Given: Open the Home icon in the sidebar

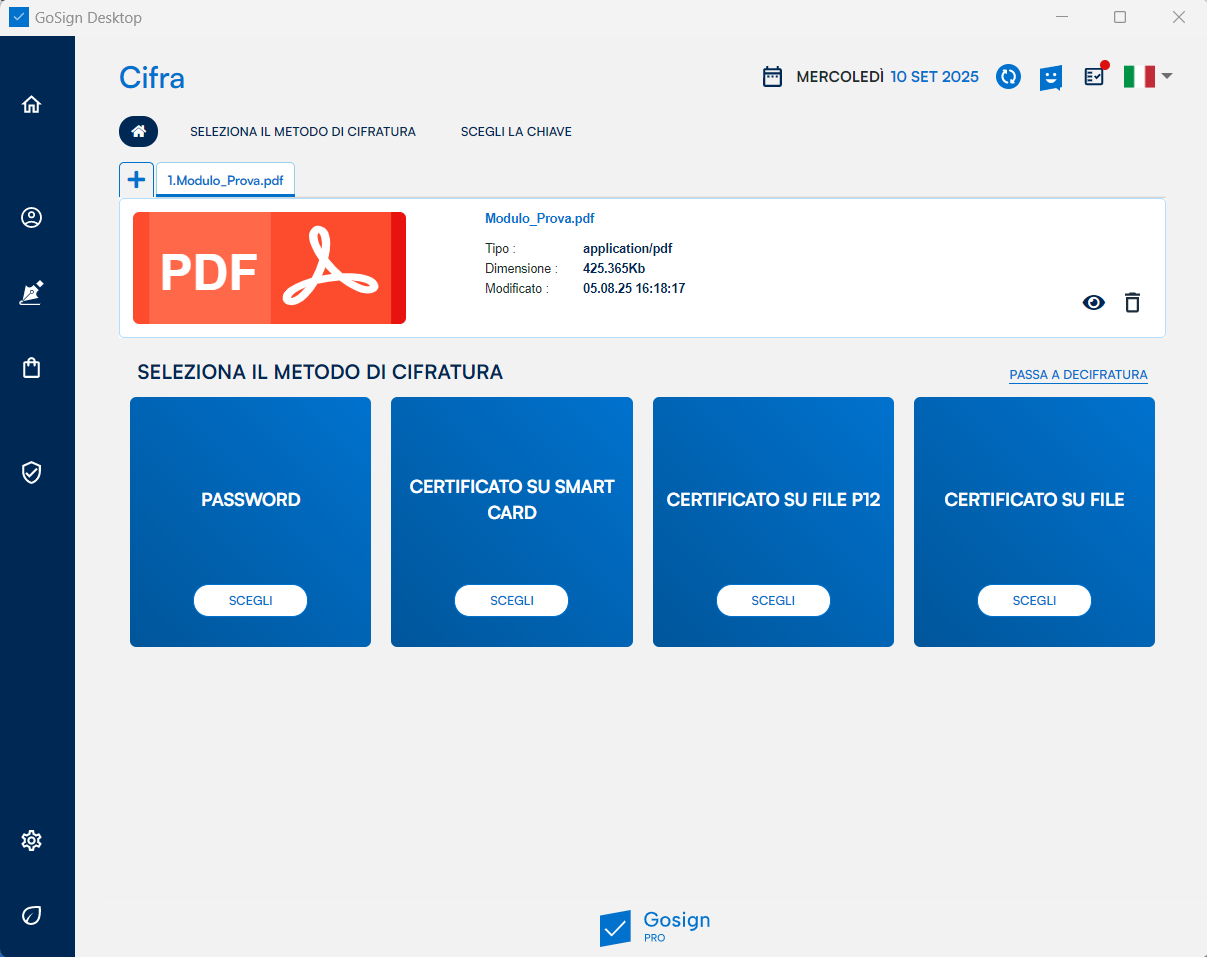Looking at the screenshot, I should click(x=32, y=105).
